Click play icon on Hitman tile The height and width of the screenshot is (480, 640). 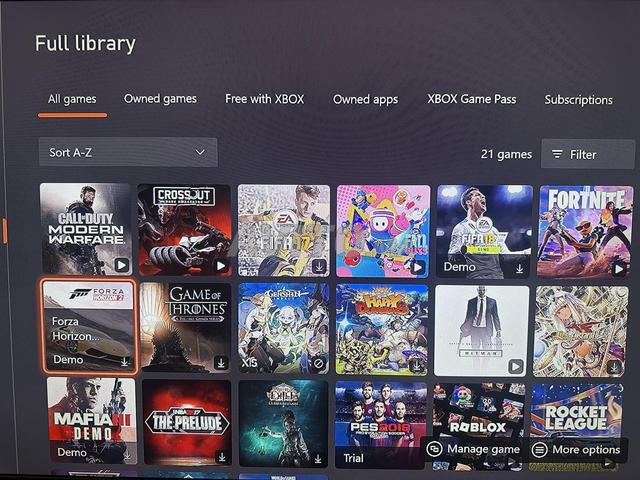click(x=516, y=366)
